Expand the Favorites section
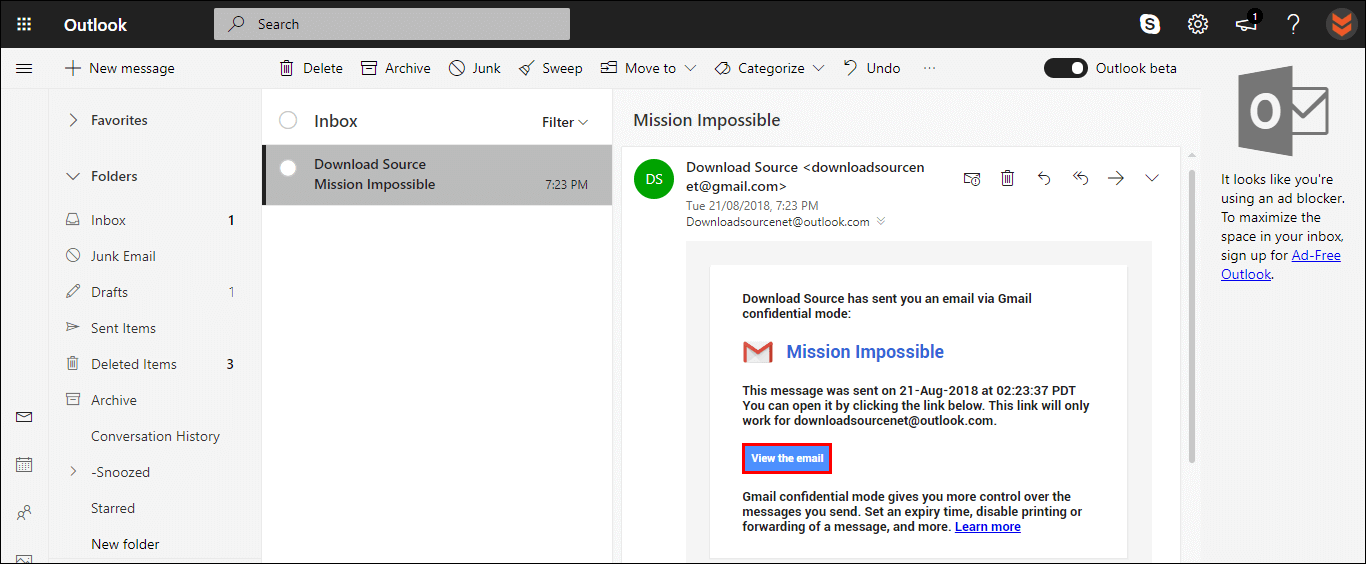The height and width of the screenshot is (564, 1366). tap(72, 120)
